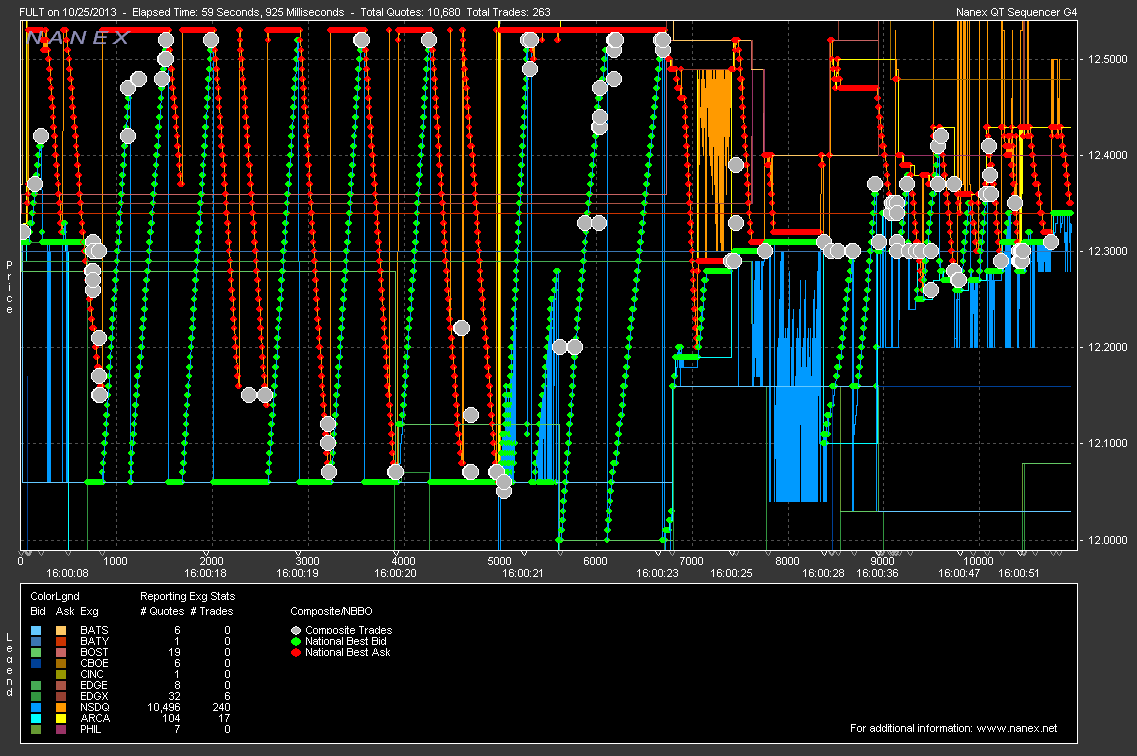Click the CBOE exchange name
1137x756 pixels.
(94, 663)
